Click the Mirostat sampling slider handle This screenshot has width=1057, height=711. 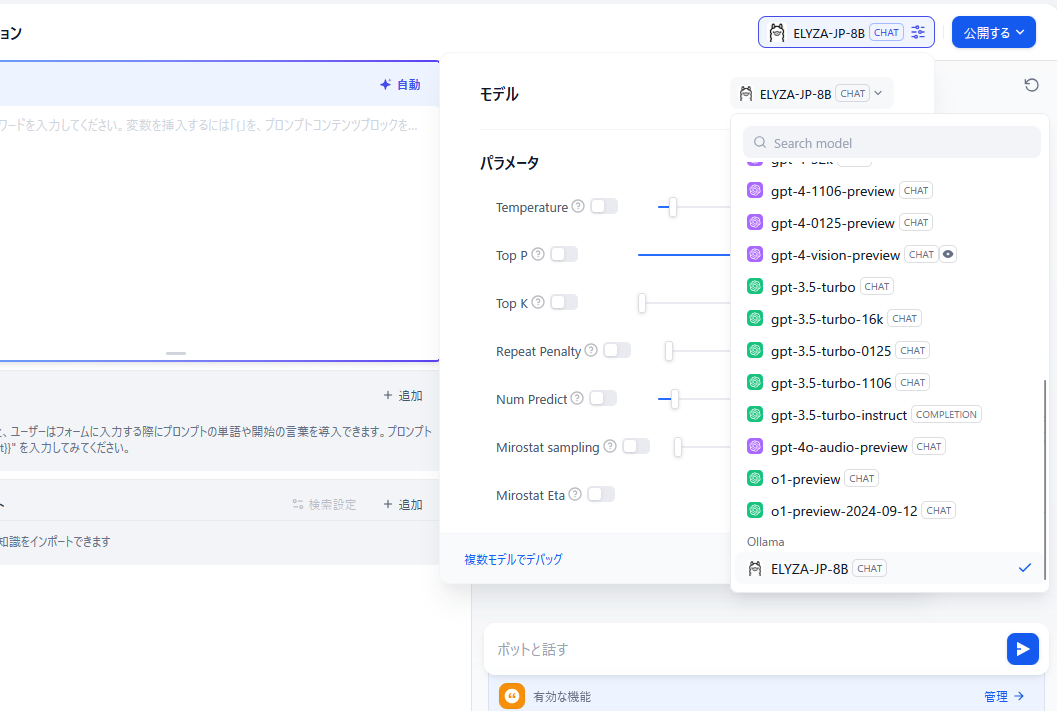pos(677,447)
